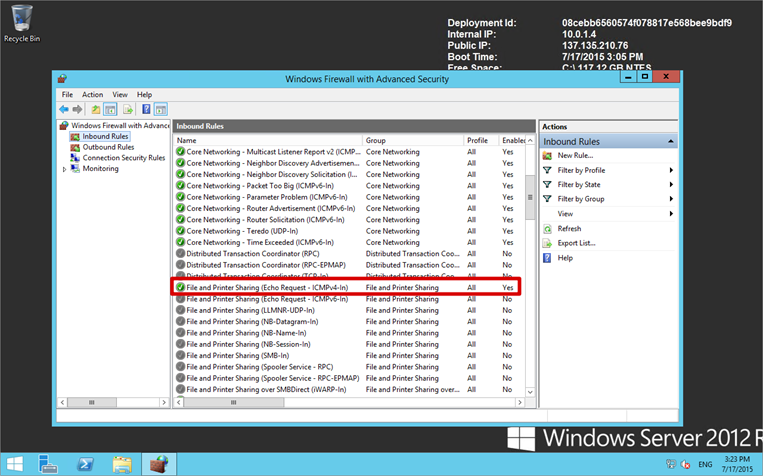Screen dimensions: 763x476
Task: Click the Export List toolbar icon
Action: tap(128, 110)
